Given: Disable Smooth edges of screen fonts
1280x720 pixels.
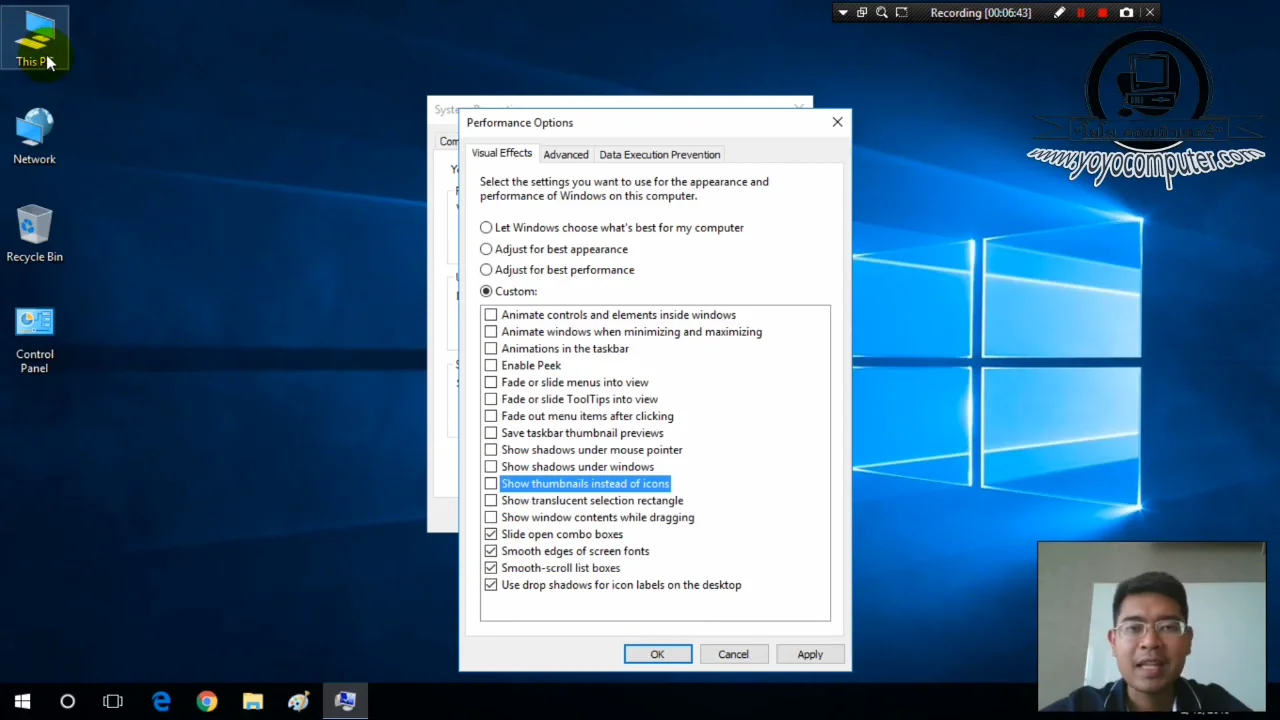Looking at the screenshot, I should [491, 551].
